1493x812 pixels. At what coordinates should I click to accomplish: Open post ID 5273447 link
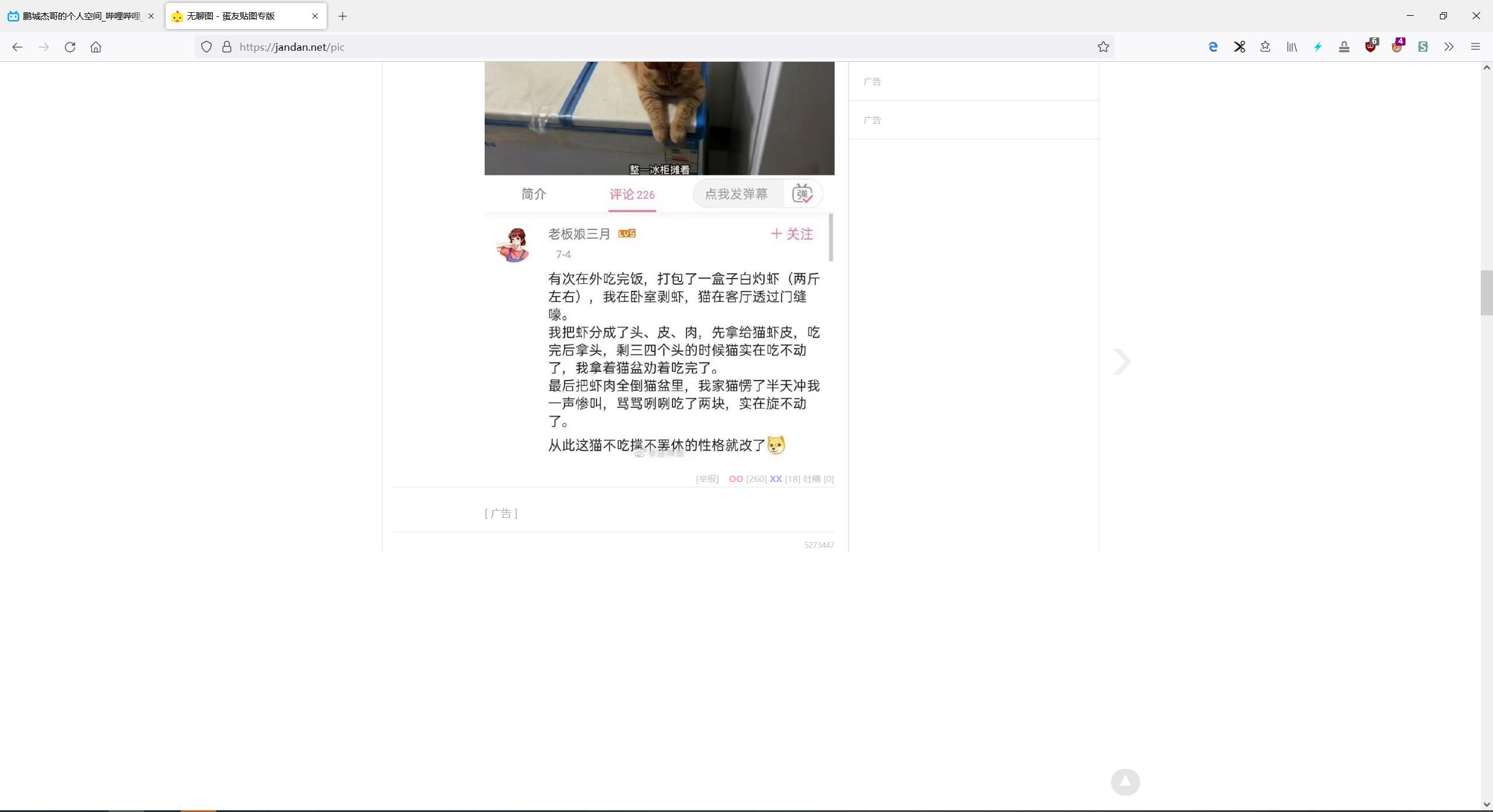click(819, 545)
